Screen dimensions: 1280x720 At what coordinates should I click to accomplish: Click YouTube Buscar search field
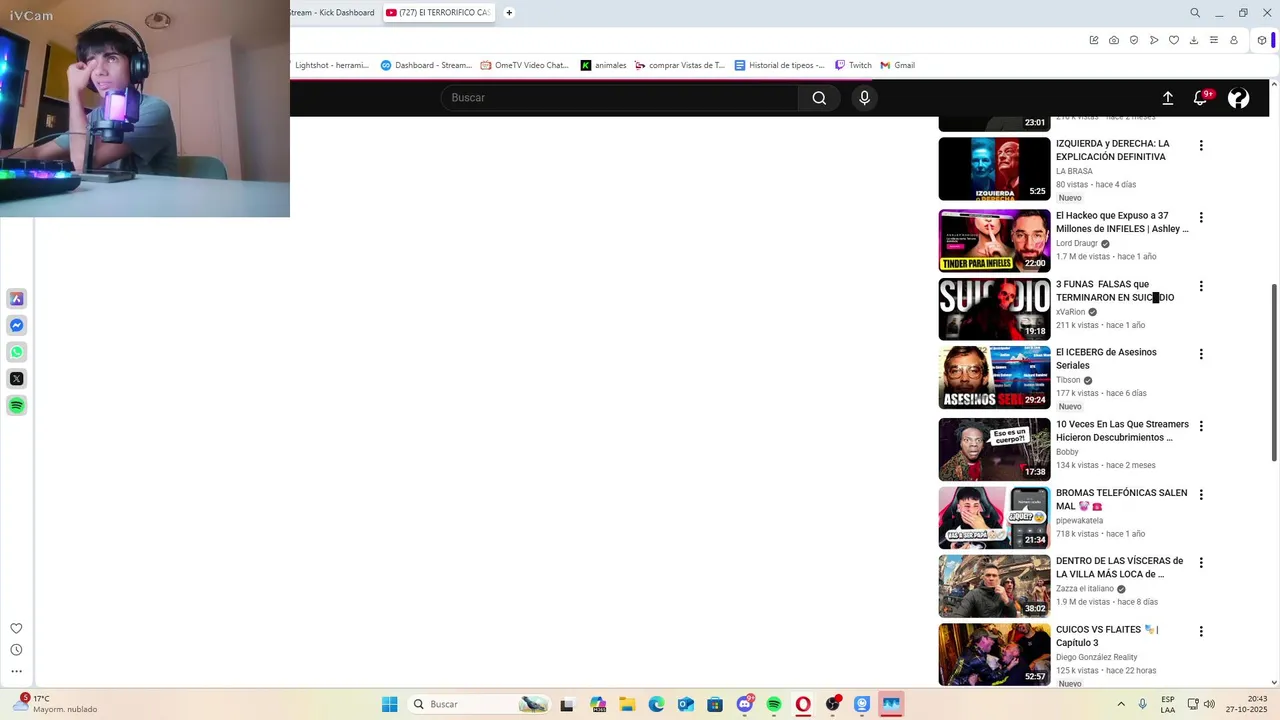(x=620, y=98)
